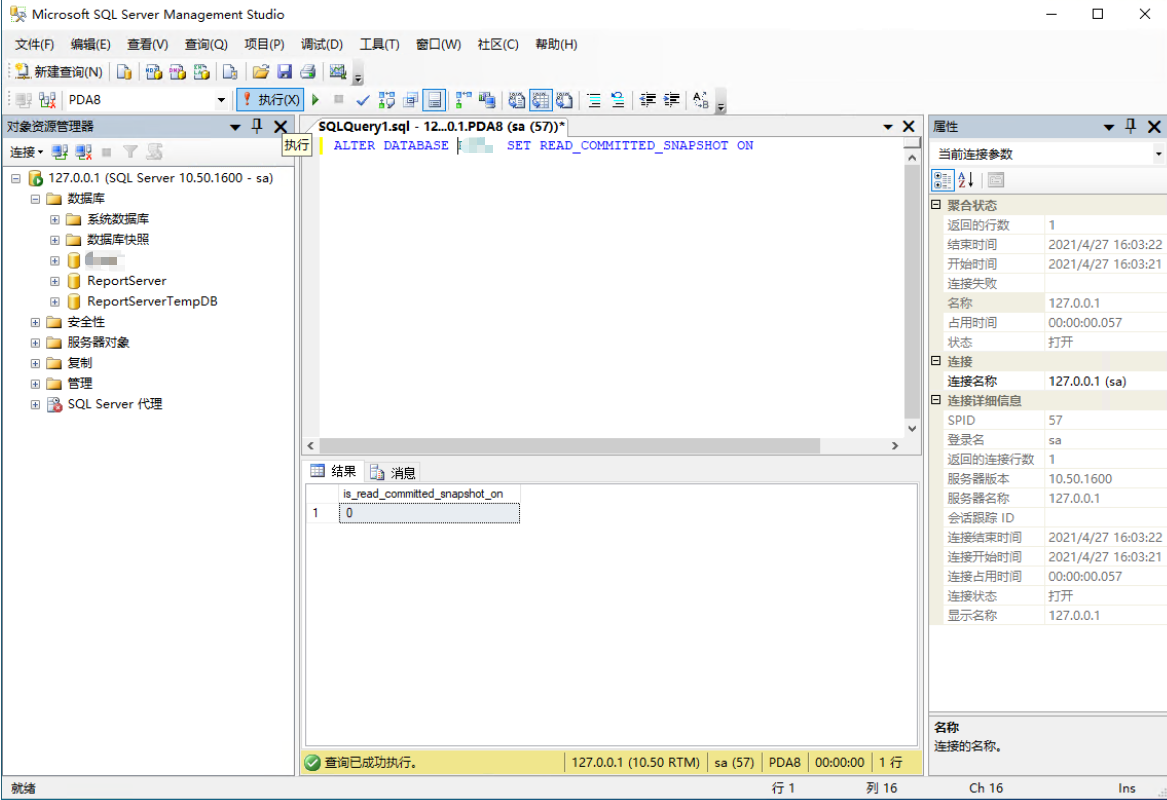The image size is (1167, 800).
Task: Open the 文件(F) menu
Action: tap(34, 45)
